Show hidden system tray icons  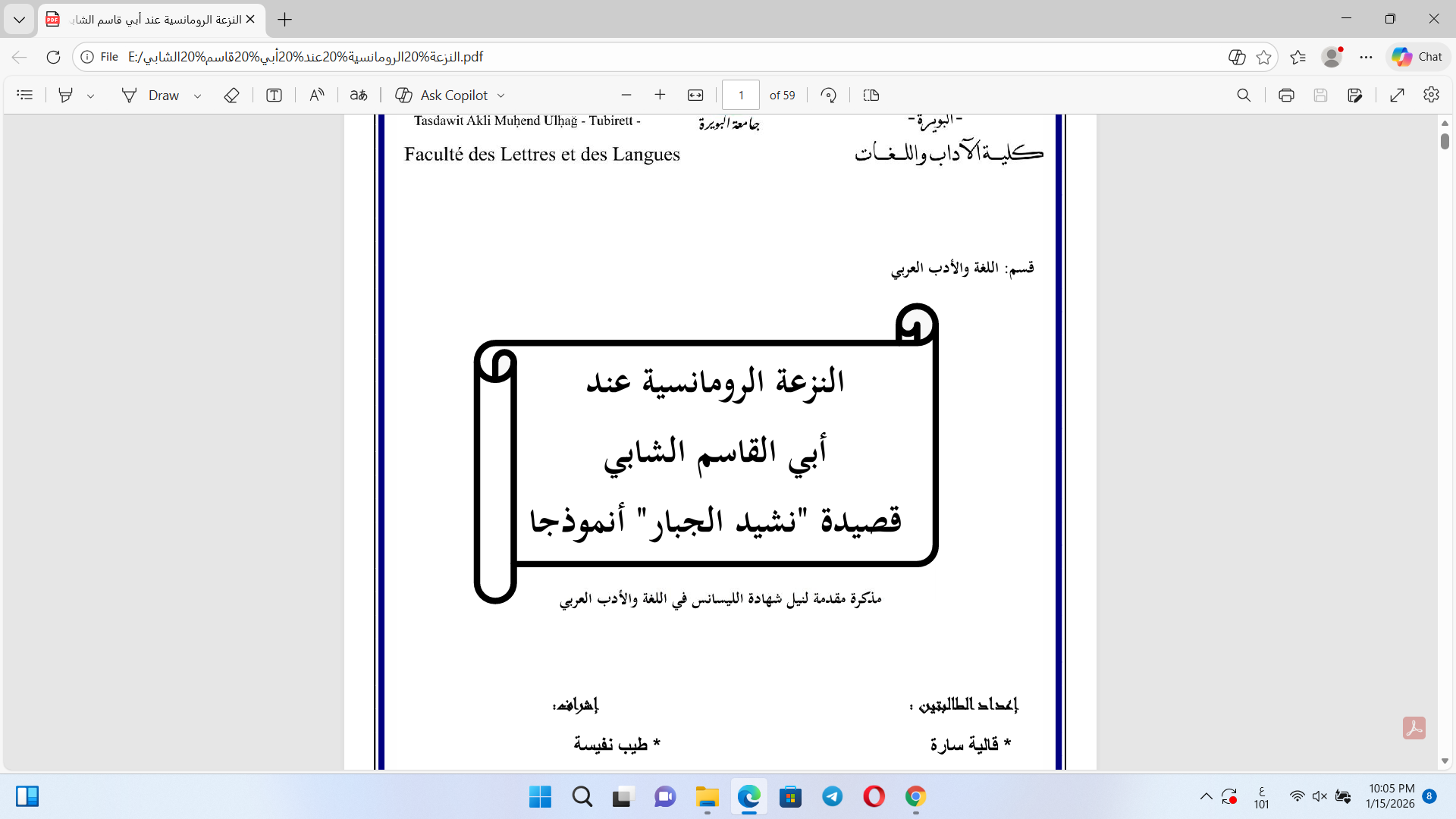click(1206, 796)
